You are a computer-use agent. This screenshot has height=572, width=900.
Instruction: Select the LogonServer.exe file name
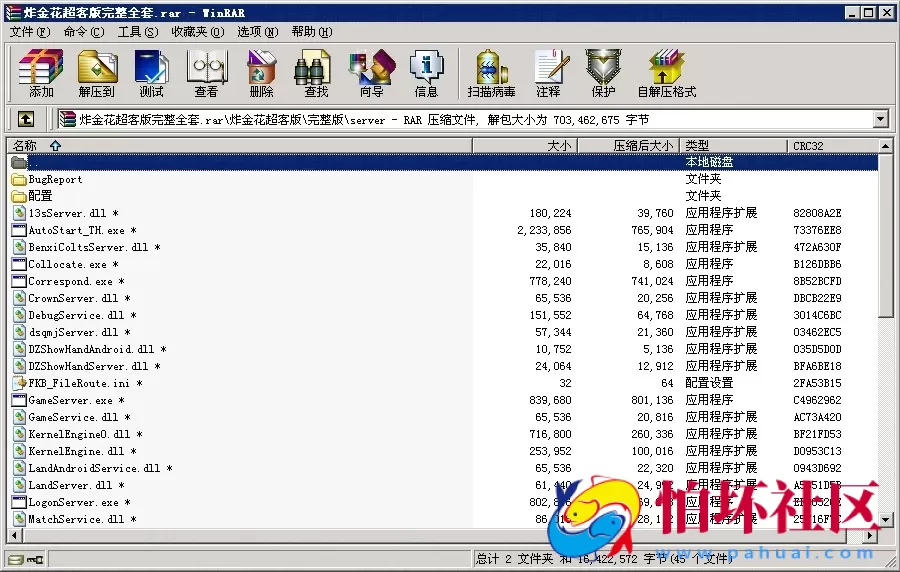(79, 503)
